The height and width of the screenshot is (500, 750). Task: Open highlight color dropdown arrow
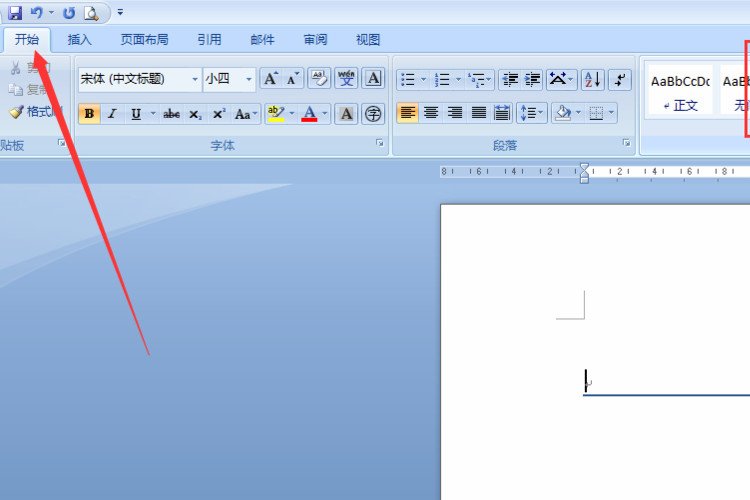[x=292, y=114]
